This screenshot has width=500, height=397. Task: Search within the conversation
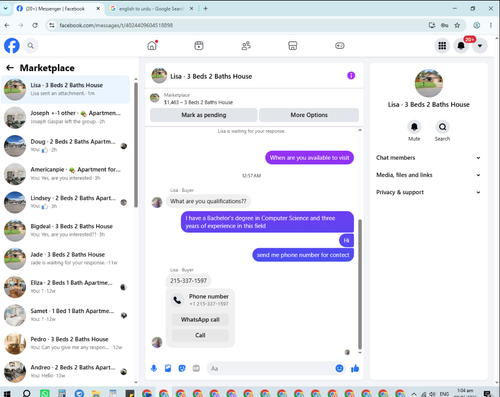(x=442, y=127)
